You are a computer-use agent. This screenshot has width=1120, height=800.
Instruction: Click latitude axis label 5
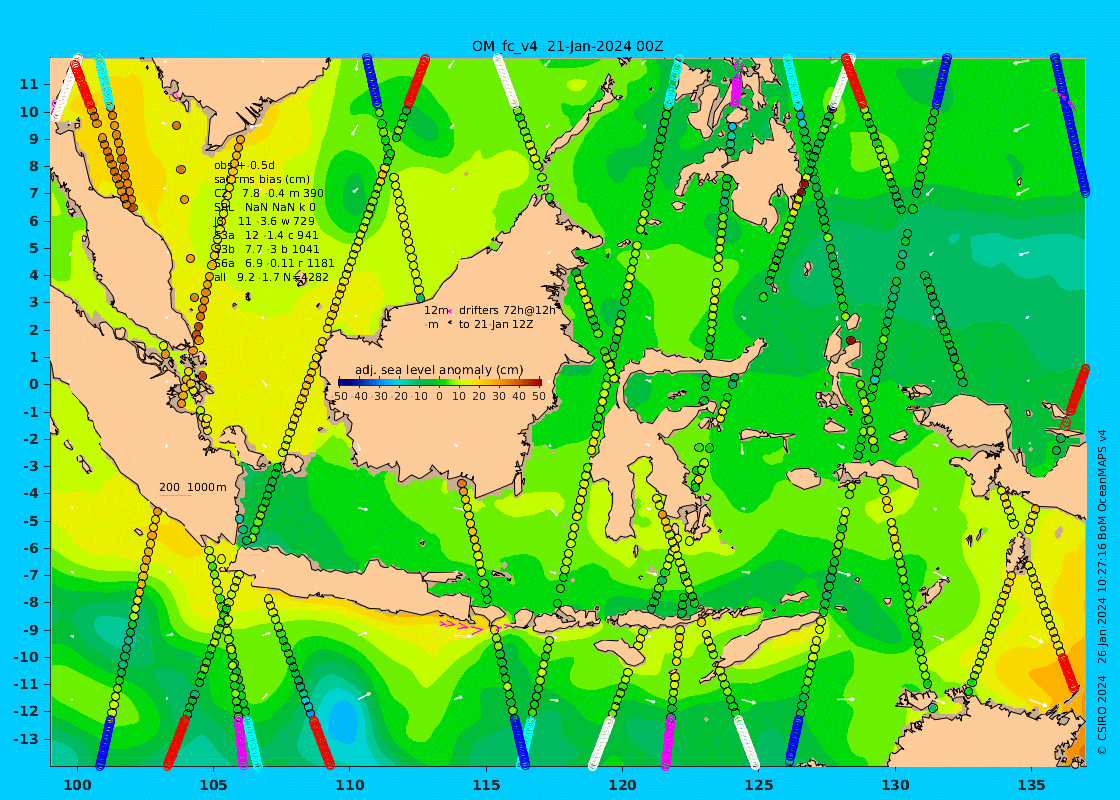[x=34, y=248]
